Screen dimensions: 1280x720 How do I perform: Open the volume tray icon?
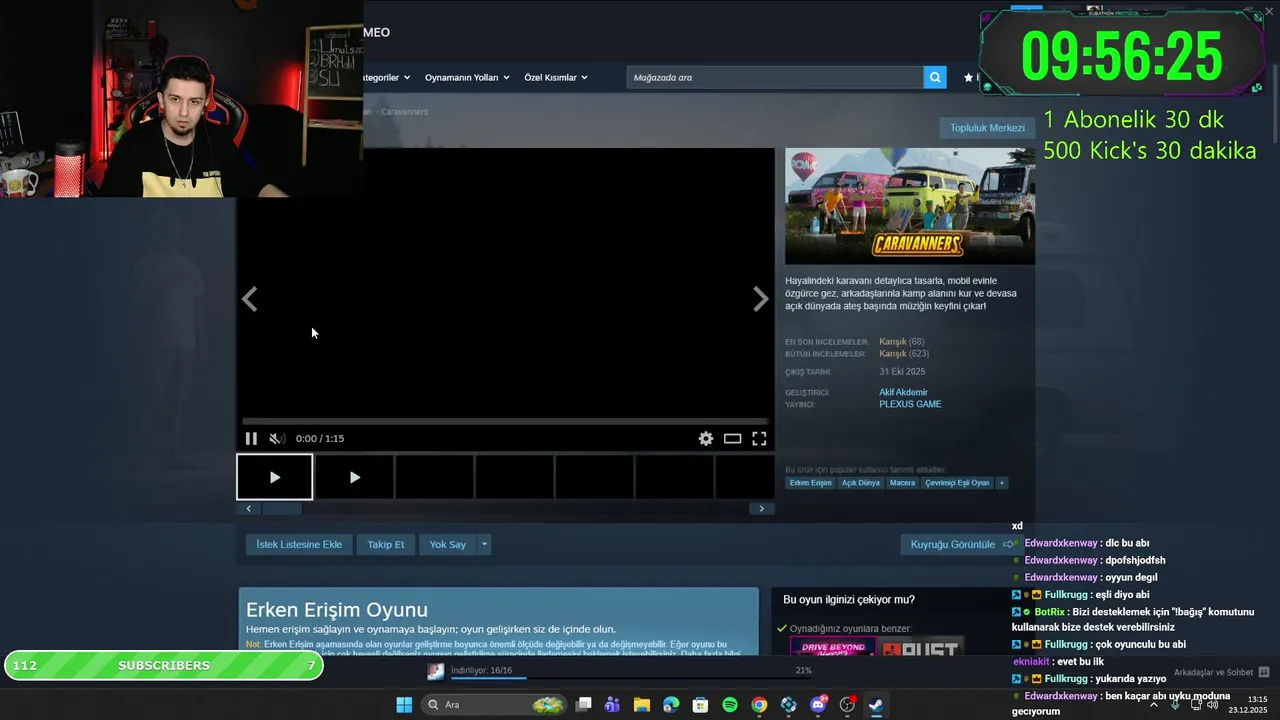pyautogui.click(x=1212, y=705)
